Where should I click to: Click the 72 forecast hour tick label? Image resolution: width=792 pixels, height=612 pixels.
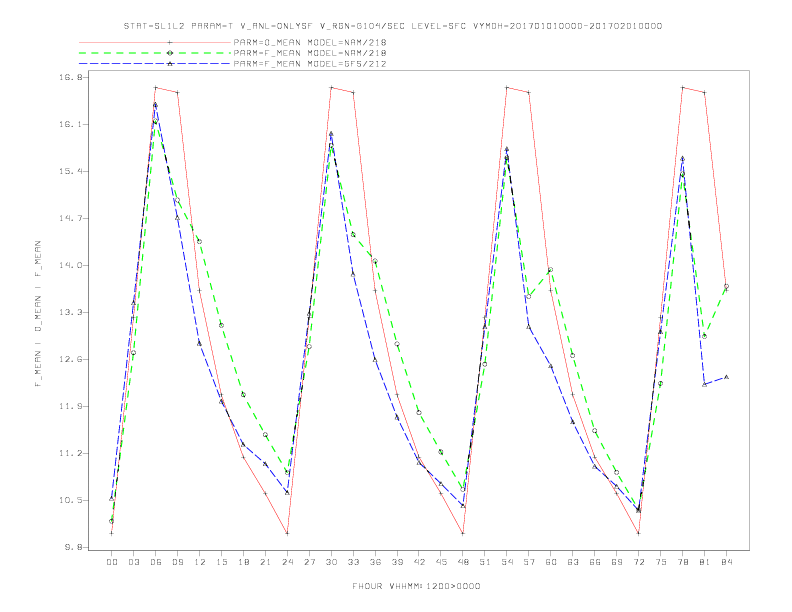point(639,562)
